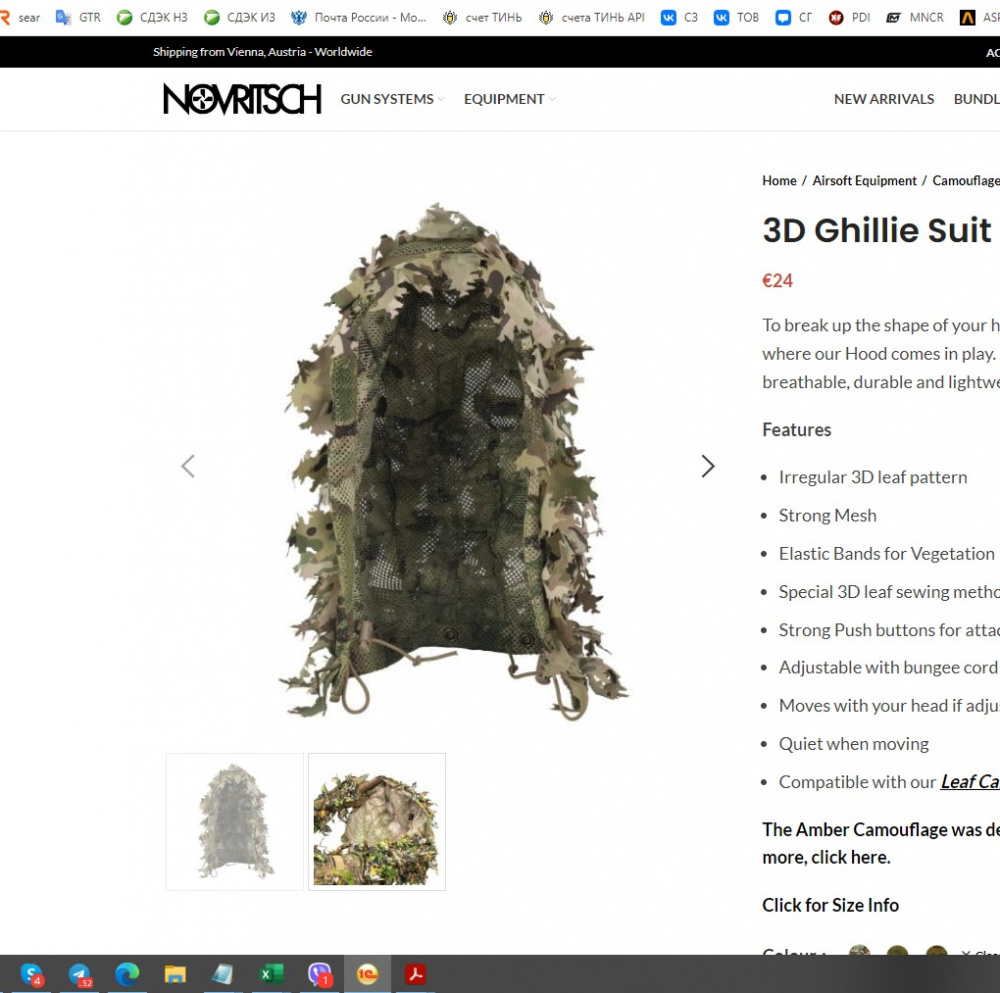Click "Moves with your head" feature
Screen dimensions: 1000x993
889,706
